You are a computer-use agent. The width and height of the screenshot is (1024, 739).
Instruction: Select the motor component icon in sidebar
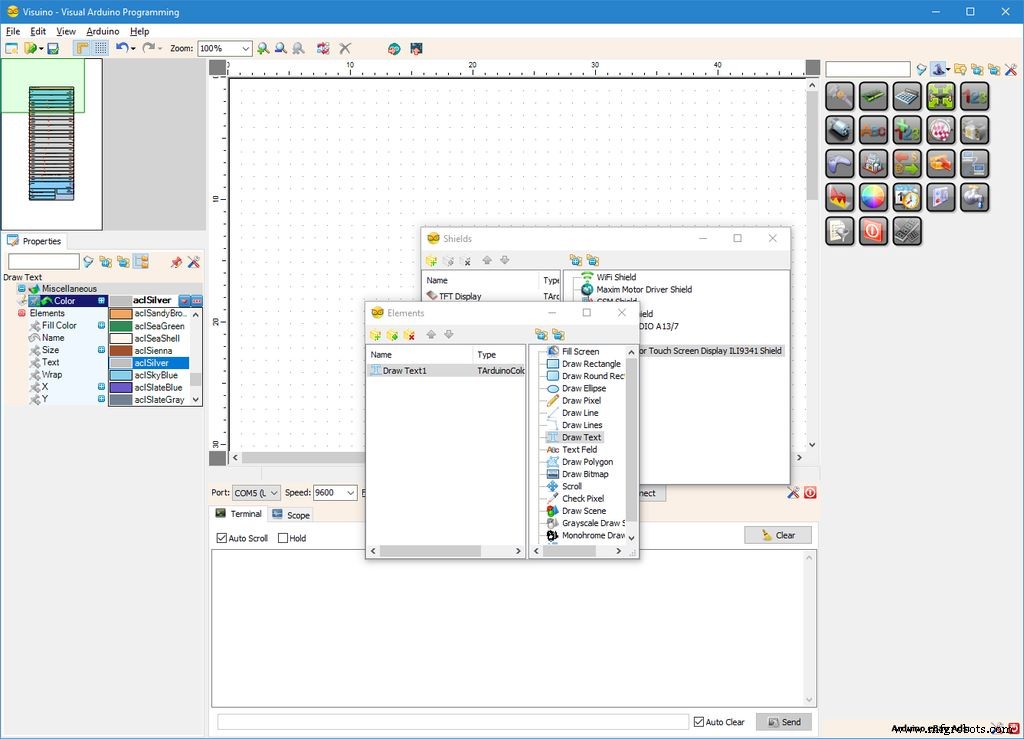click(840, 129)
